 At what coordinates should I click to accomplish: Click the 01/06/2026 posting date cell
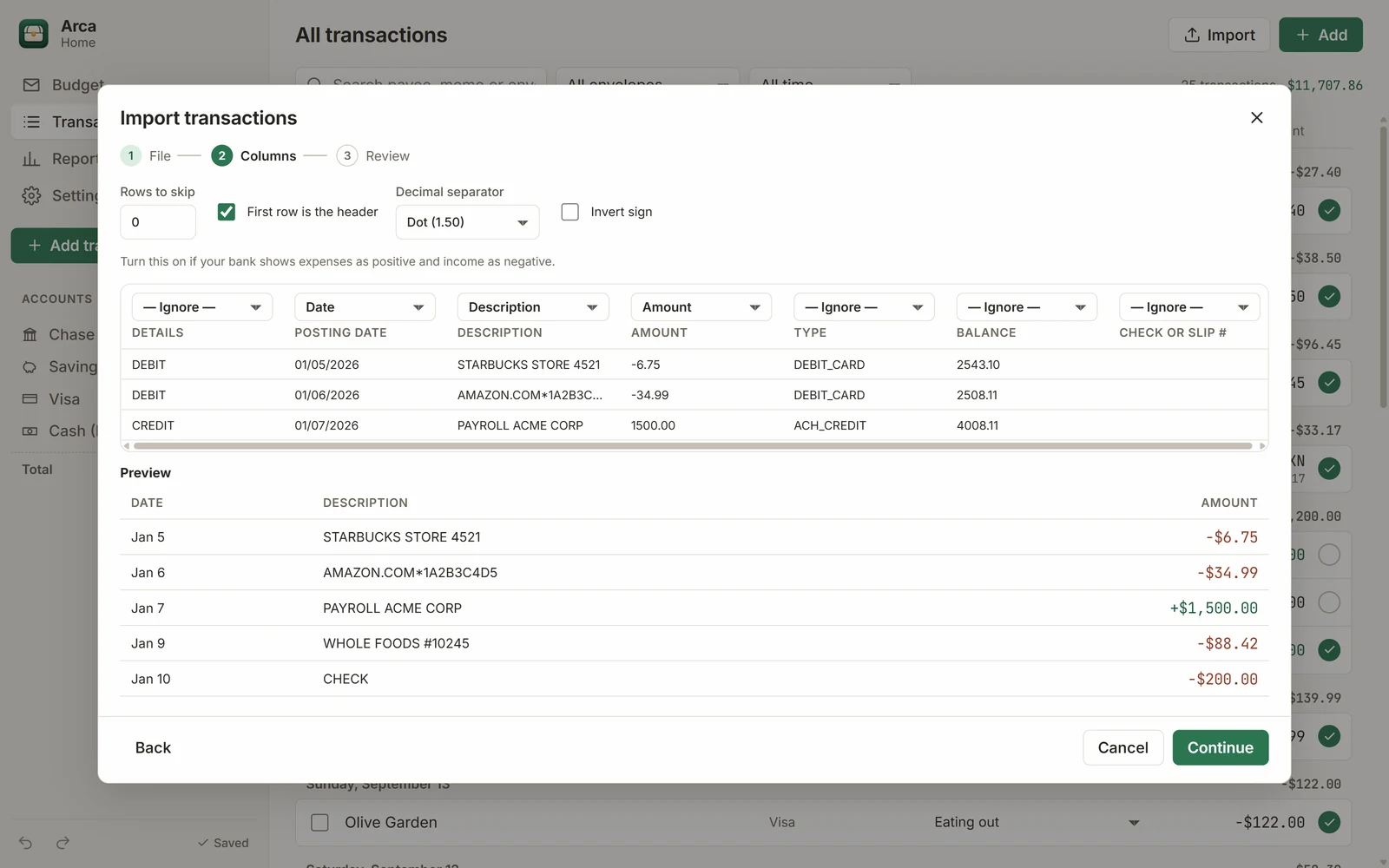click(x=326, y=395)
